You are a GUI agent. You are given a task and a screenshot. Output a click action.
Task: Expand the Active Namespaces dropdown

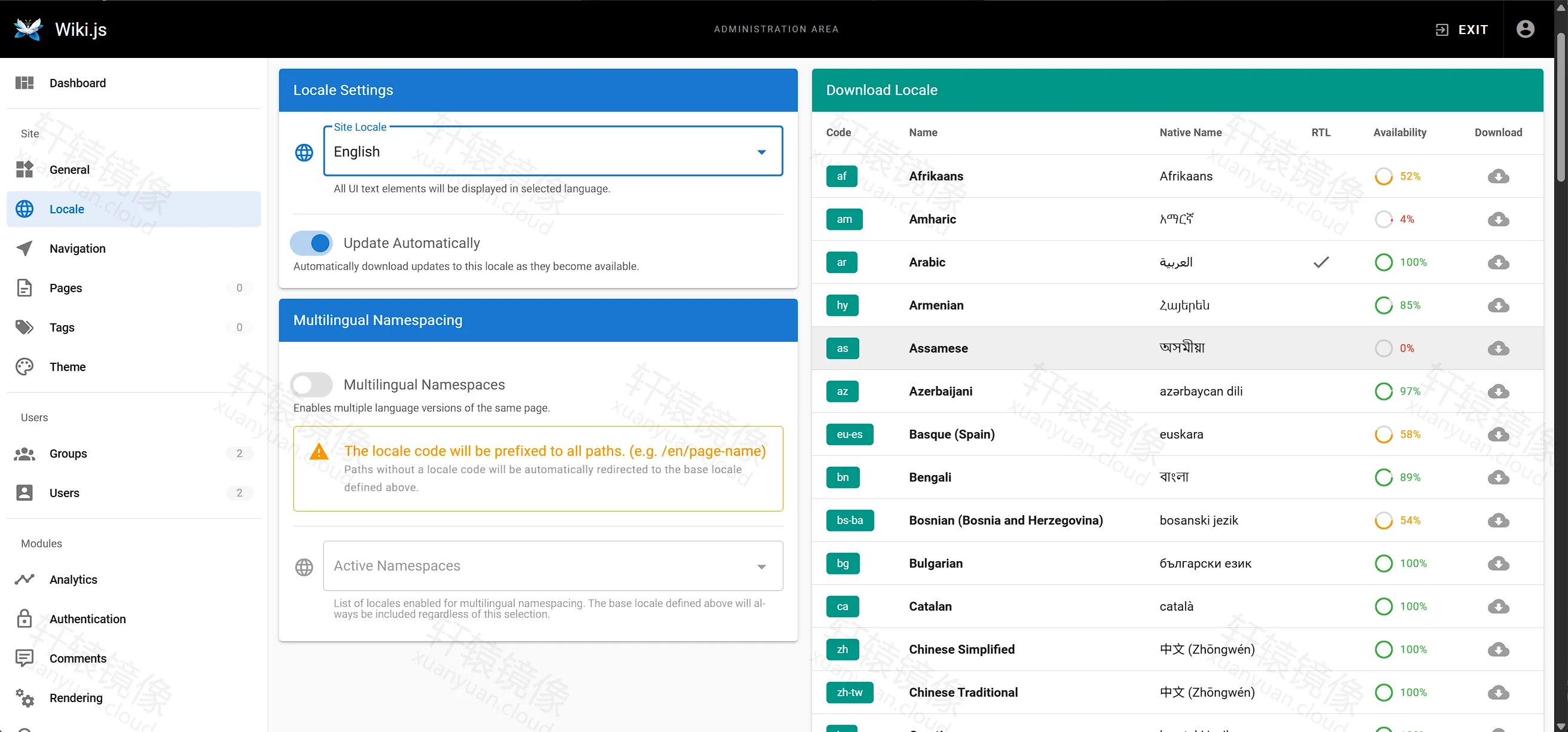coord(553,566)
